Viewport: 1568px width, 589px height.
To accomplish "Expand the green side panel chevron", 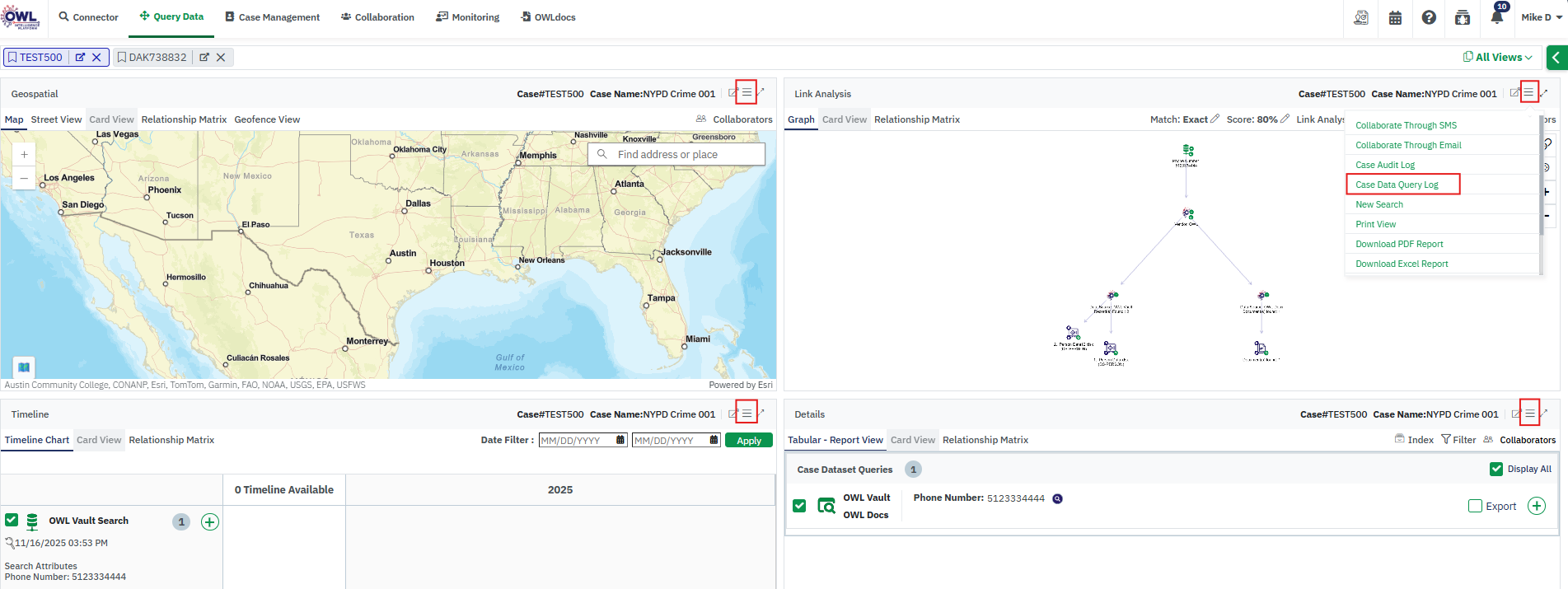I will 1556,58.
